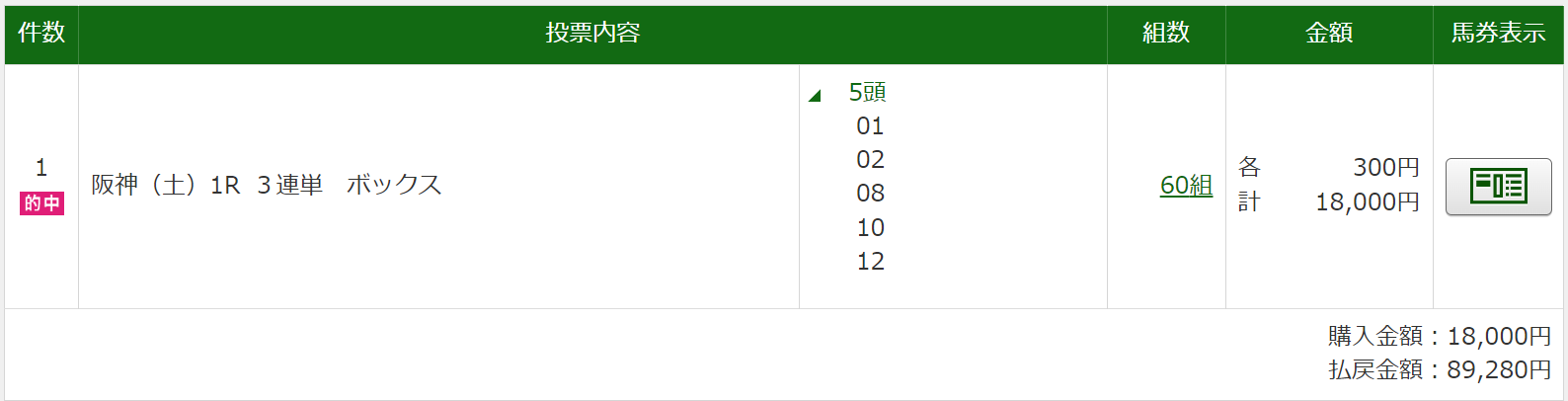Click the 阪神（土）1R 3連単 ボックス text
The image size is (1568, 401).
(267, 185)
